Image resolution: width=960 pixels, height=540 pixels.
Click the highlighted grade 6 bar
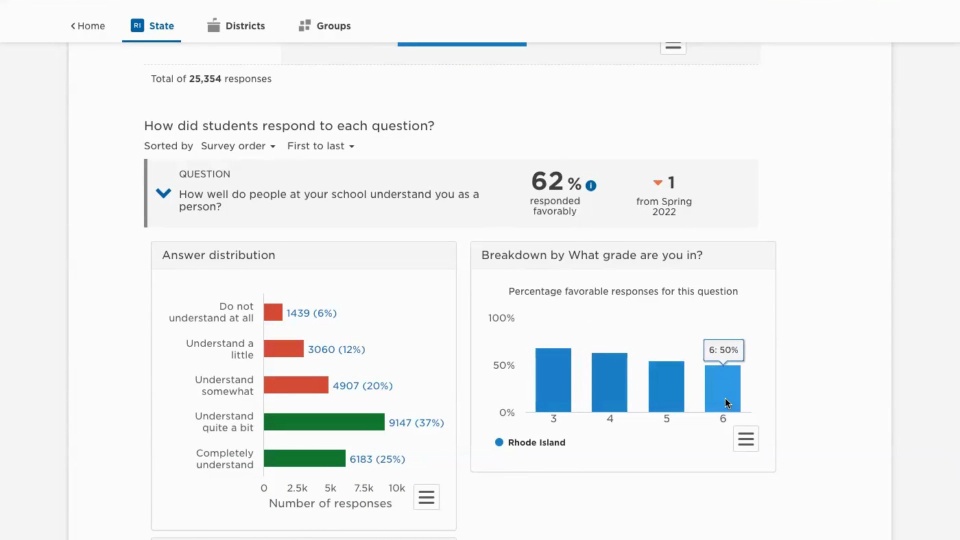point(722,389)
